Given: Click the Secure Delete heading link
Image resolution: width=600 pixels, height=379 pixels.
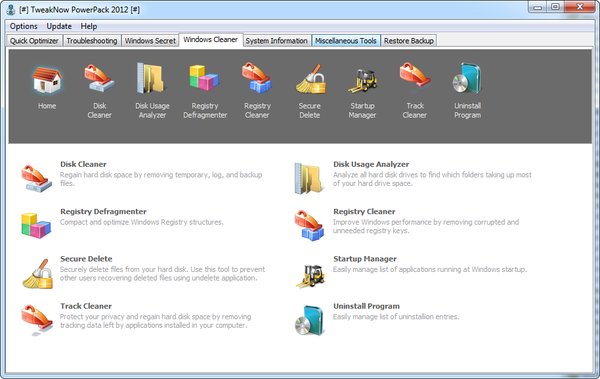Looking at the screenshot, I should pyautogui.click(x=86, y=259).
